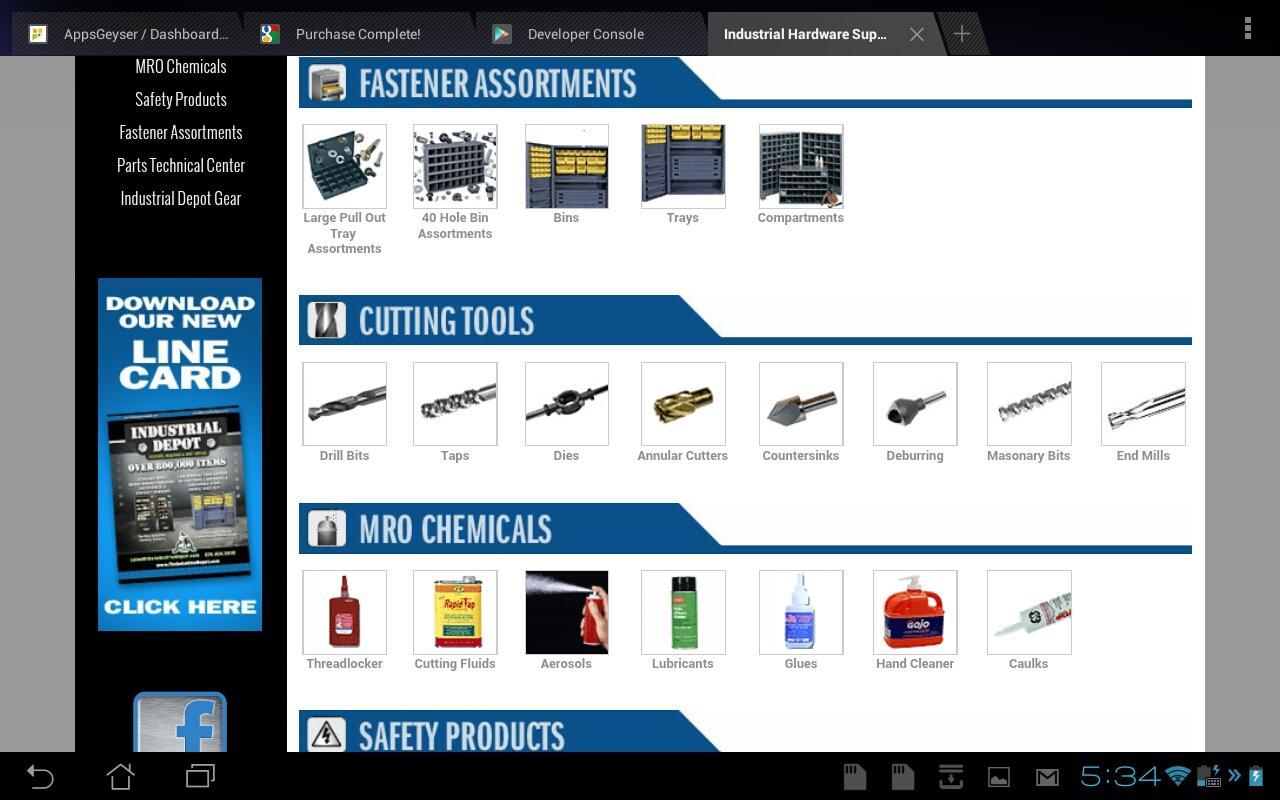1280x800 pixels.
Task: Open new browser tab with plus icon
Action: 961,34
